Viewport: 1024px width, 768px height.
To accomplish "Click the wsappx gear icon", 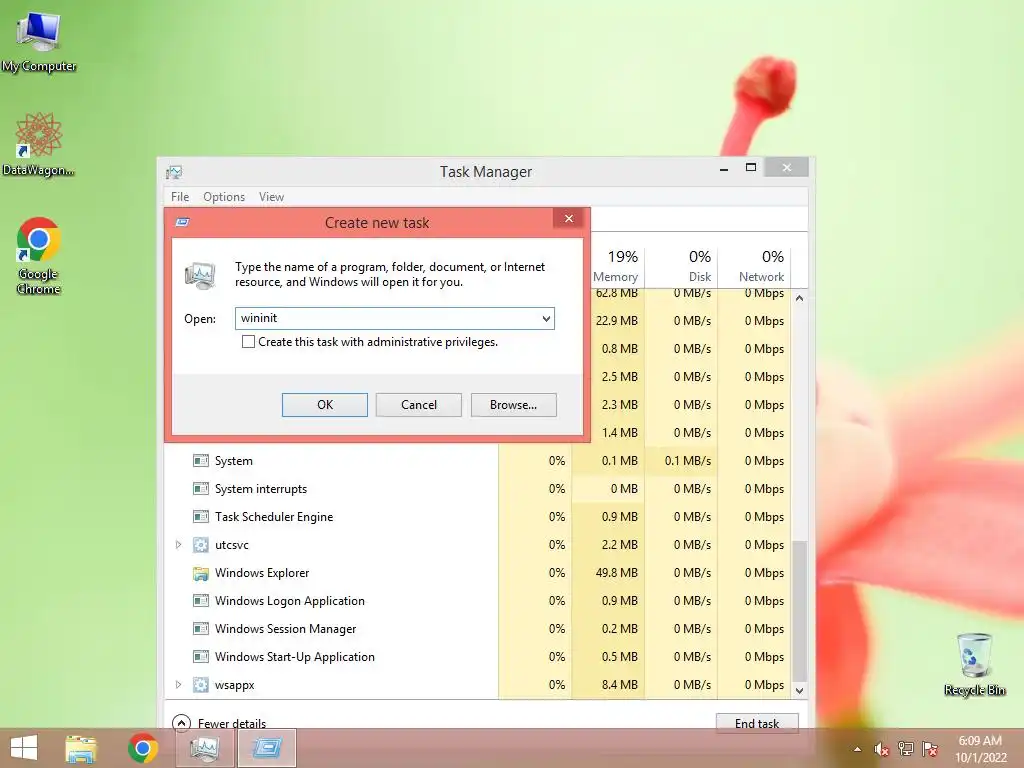I will 200,685.
